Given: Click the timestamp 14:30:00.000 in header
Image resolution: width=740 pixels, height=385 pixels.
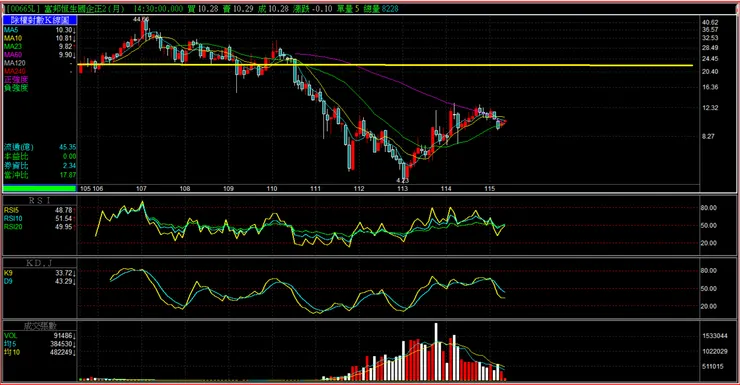Looking at the screenshot, I should [x=158, y=8].
